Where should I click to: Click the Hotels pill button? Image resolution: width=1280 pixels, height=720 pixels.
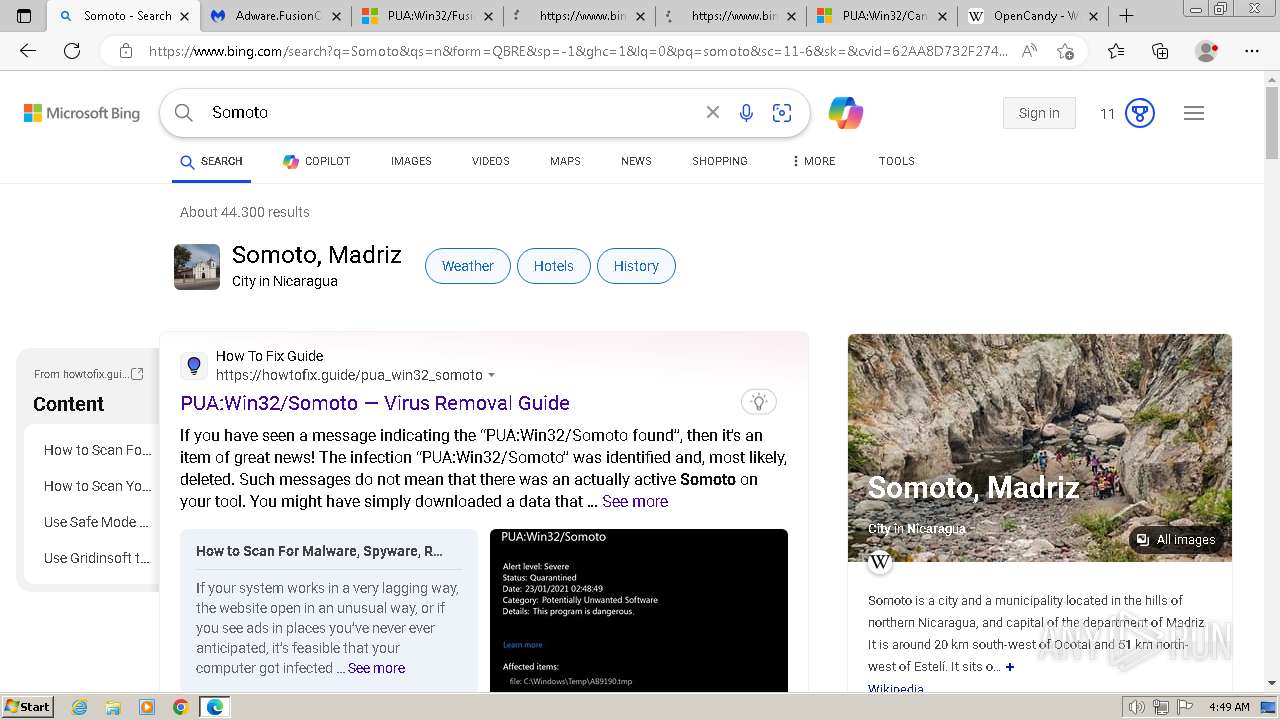coord(554,266)
